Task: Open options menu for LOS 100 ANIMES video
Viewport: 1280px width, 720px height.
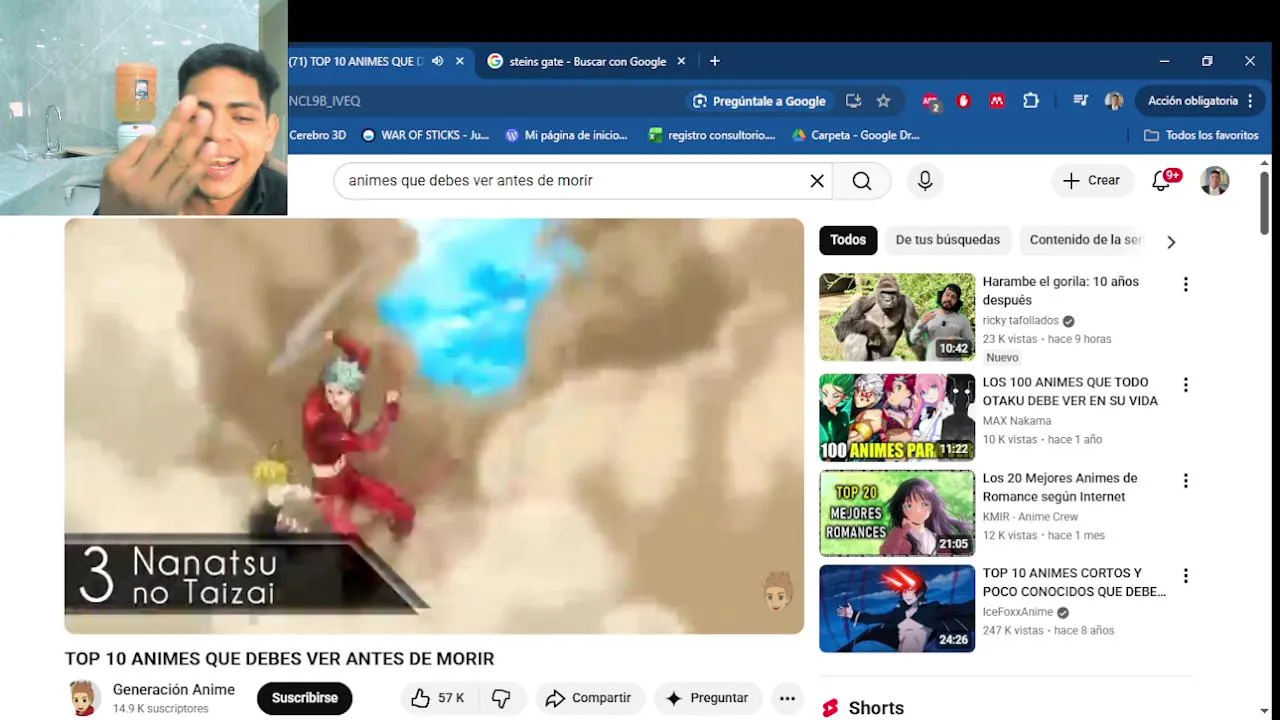Action: tap(1186, 385)
